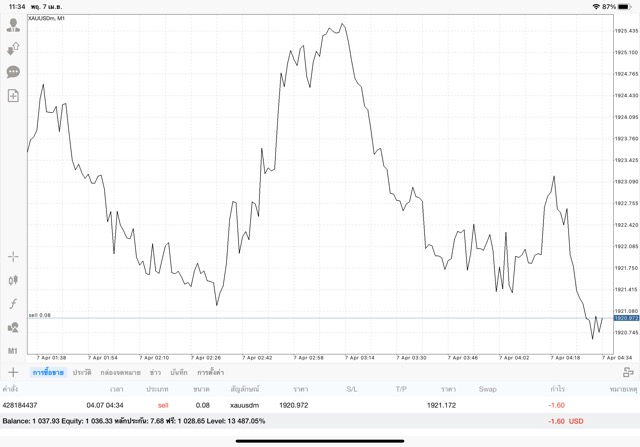This screenshot has height=447, width=640.
Task: Open the ข่าว (News) tab
Action: click(155, 372)
